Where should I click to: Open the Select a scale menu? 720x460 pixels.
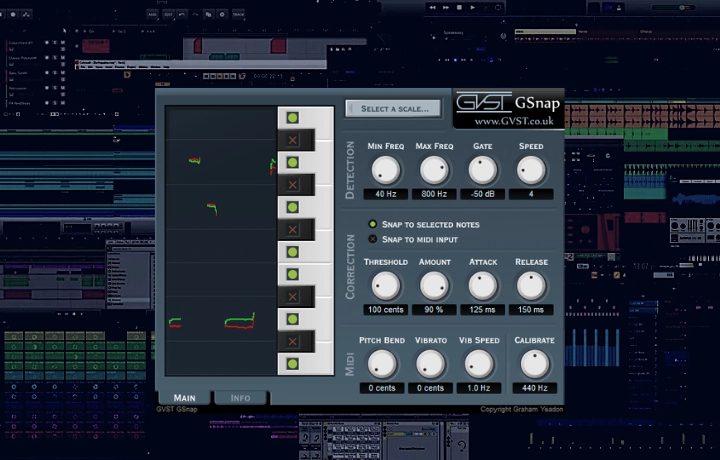point(393,109)
